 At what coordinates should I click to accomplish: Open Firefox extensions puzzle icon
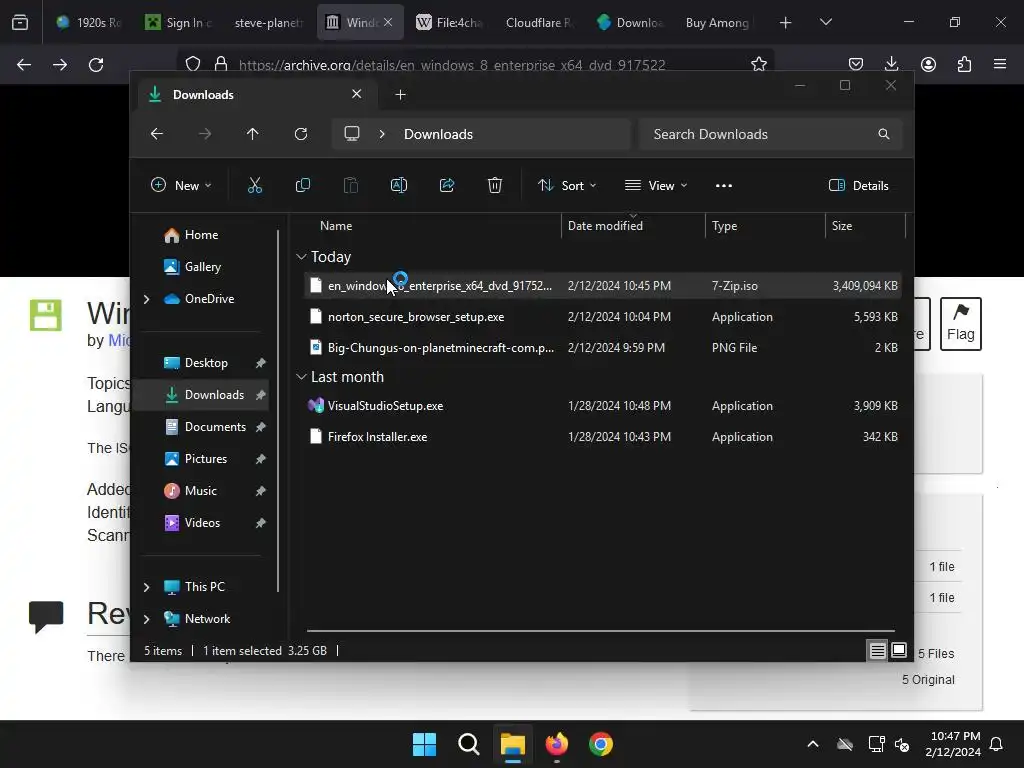(x=964, y=64)
